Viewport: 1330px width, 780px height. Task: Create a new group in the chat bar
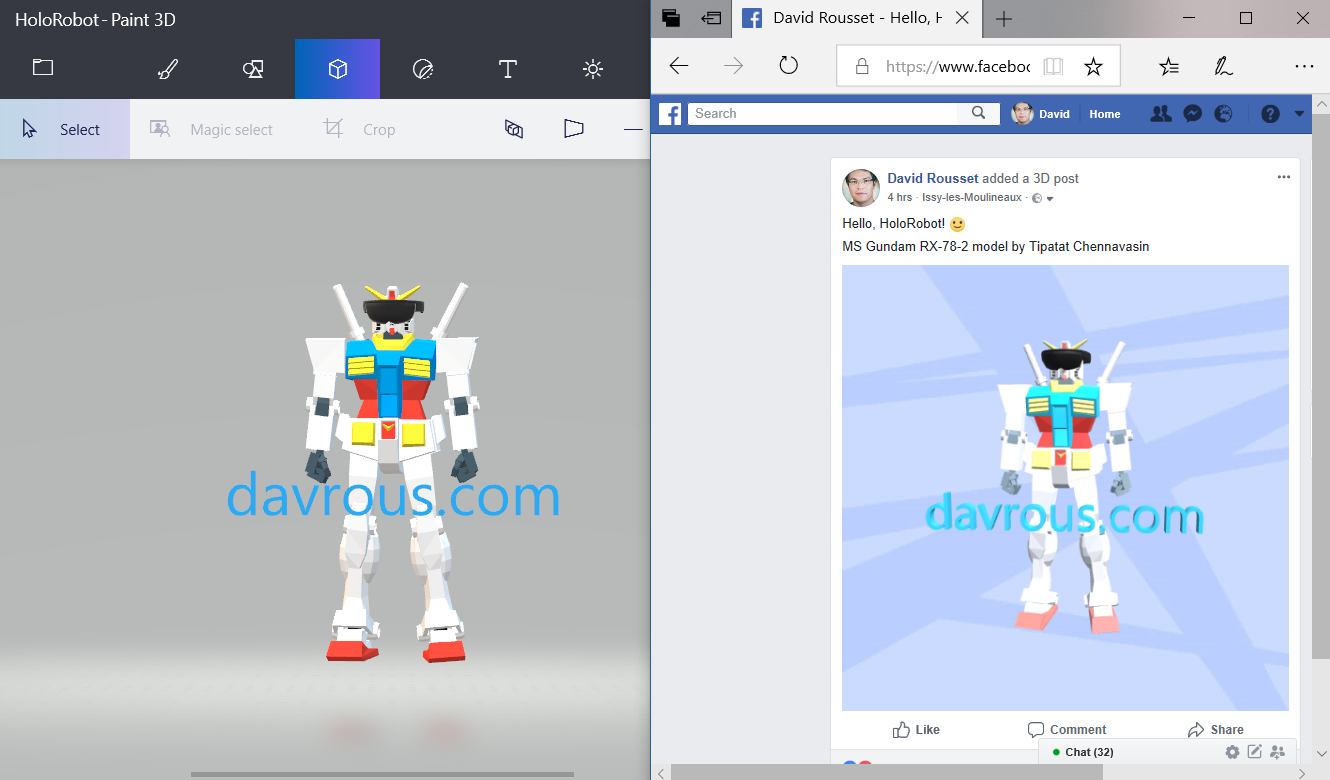1277,752
